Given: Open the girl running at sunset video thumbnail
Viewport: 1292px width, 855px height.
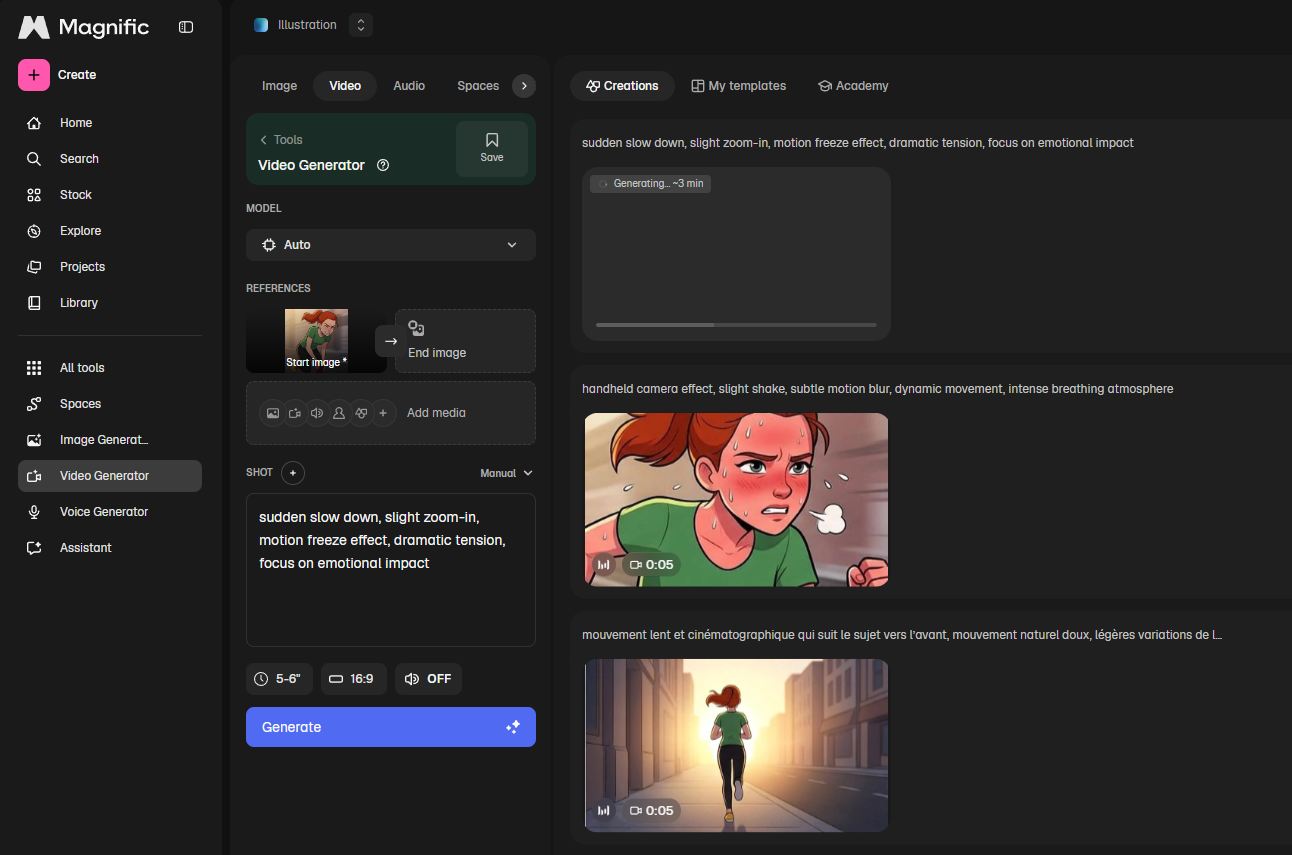Looking at the screenshot, I should pyautogui.click(x=736, y=745).
